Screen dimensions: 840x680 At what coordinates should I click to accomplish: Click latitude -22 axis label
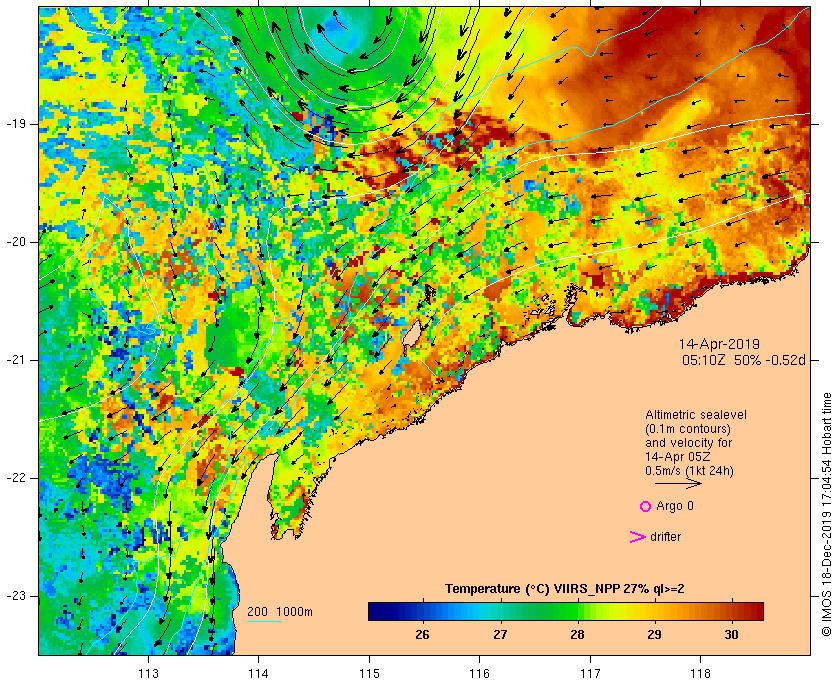tap(16, 478)
